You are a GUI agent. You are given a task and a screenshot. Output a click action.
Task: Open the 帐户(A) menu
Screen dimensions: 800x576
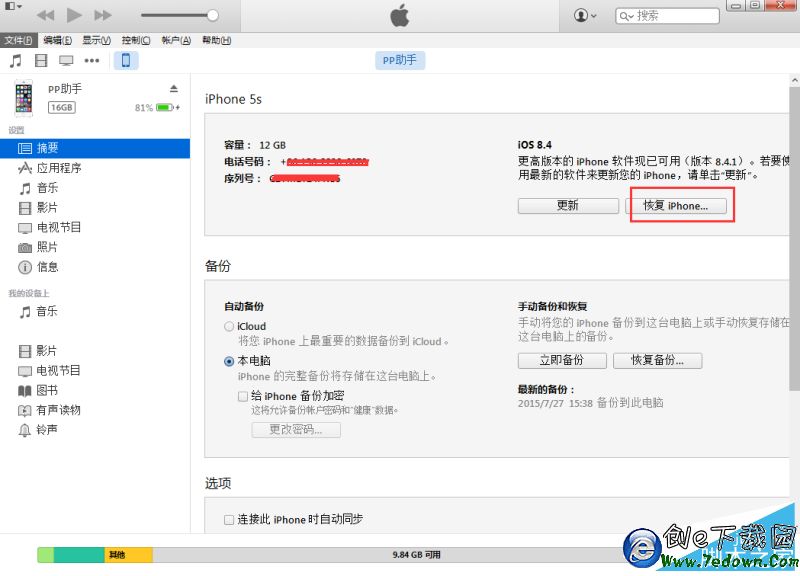[x=176, y=40]
